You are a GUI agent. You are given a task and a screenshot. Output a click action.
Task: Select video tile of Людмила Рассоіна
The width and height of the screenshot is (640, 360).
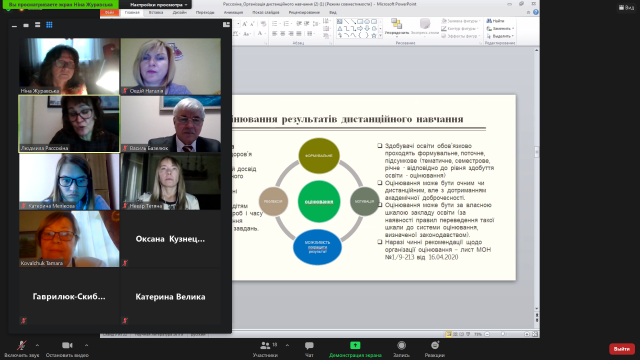tap(69, 124)
